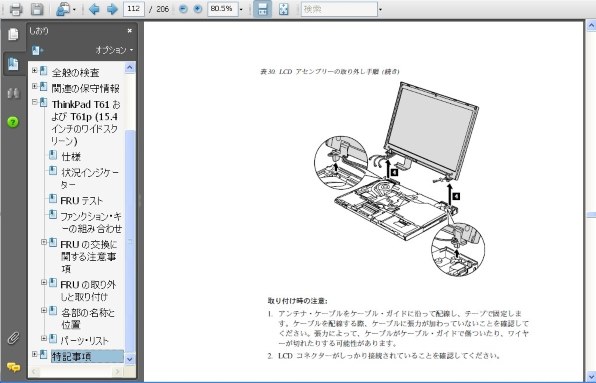Select the 仕様 bookmark entry
This screenshot has height=383, width=596.
71,156
